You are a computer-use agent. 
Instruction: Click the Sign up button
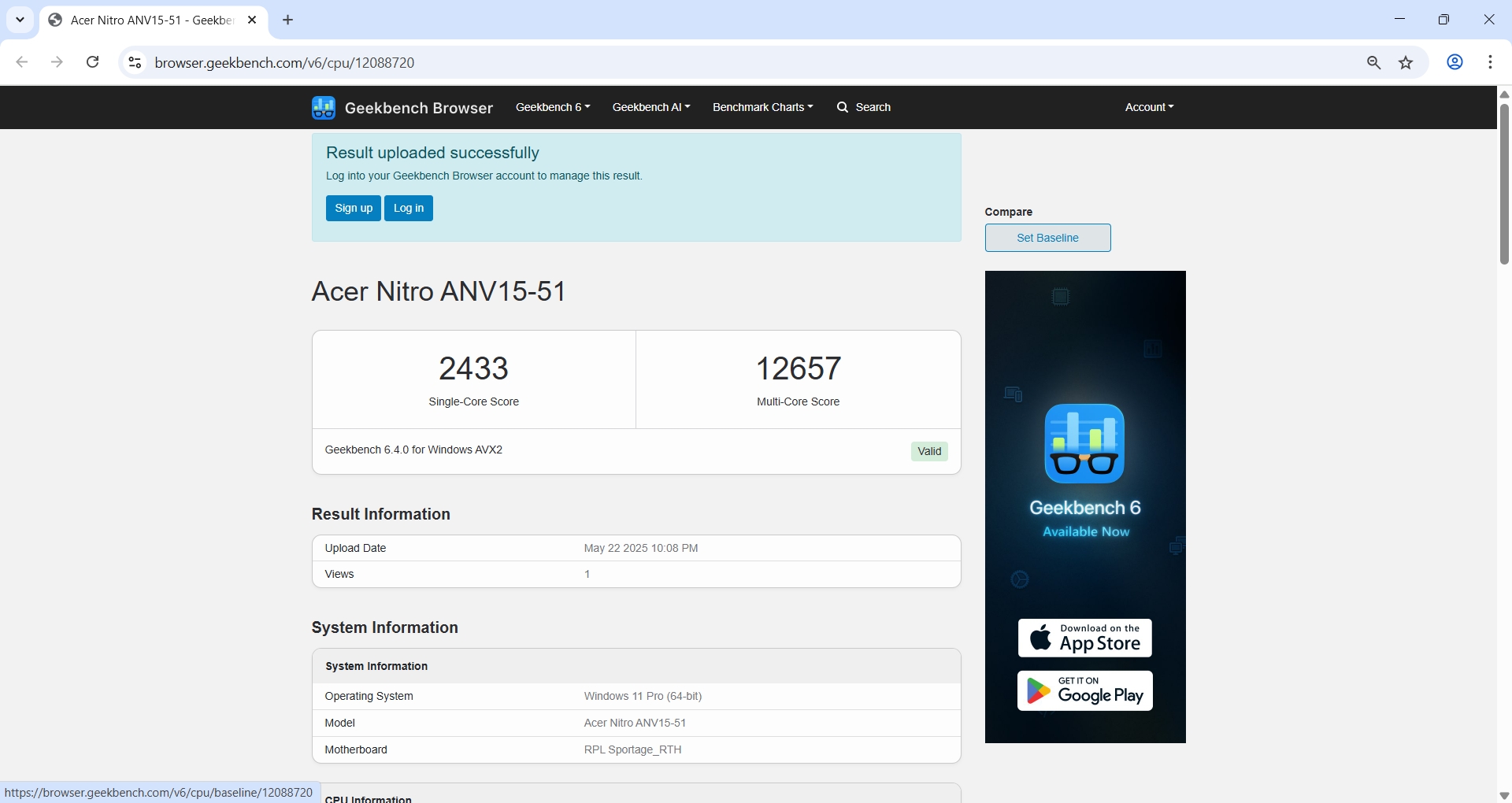[353, 209]
